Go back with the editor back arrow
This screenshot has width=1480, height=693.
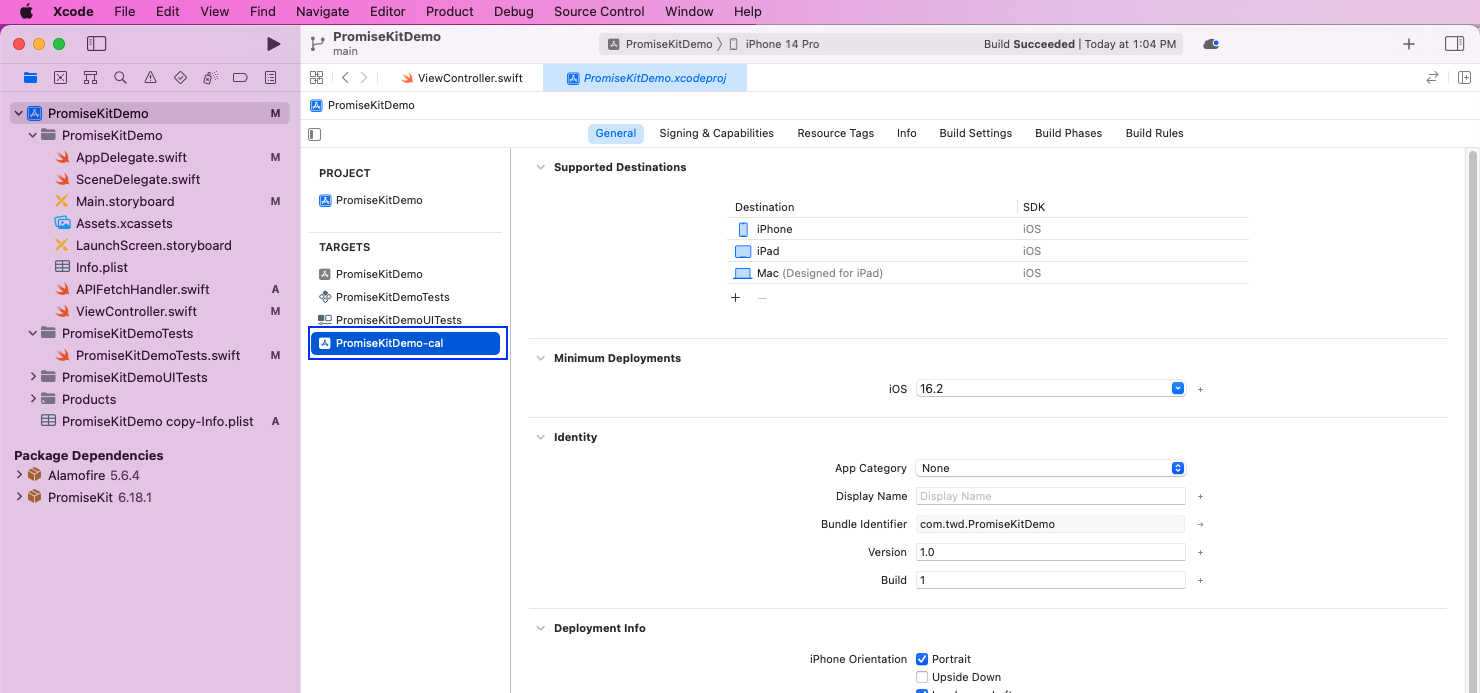tap(345, 78)
